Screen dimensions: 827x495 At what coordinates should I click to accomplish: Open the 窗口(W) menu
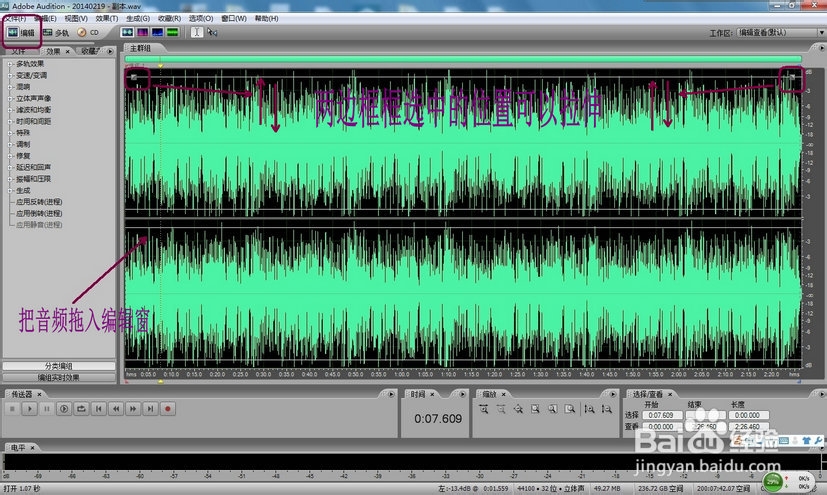[234, 18]
